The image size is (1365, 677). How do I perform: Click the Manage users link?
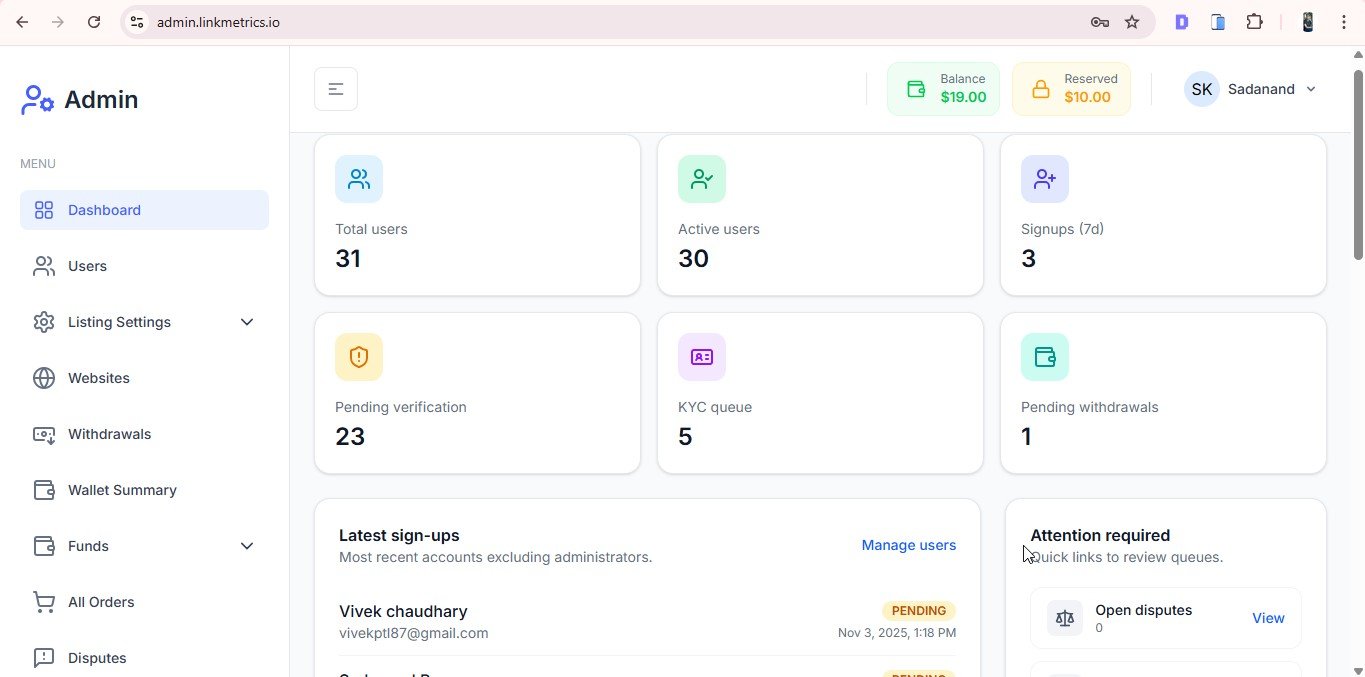point(908,545)
